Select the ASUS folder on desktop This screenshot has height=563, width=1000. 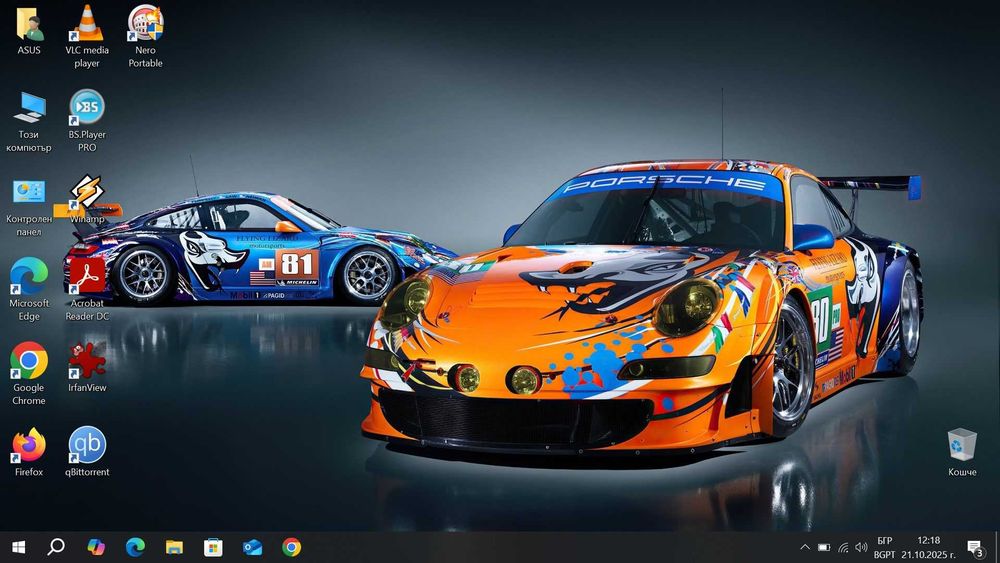click(x=29, y=24)
